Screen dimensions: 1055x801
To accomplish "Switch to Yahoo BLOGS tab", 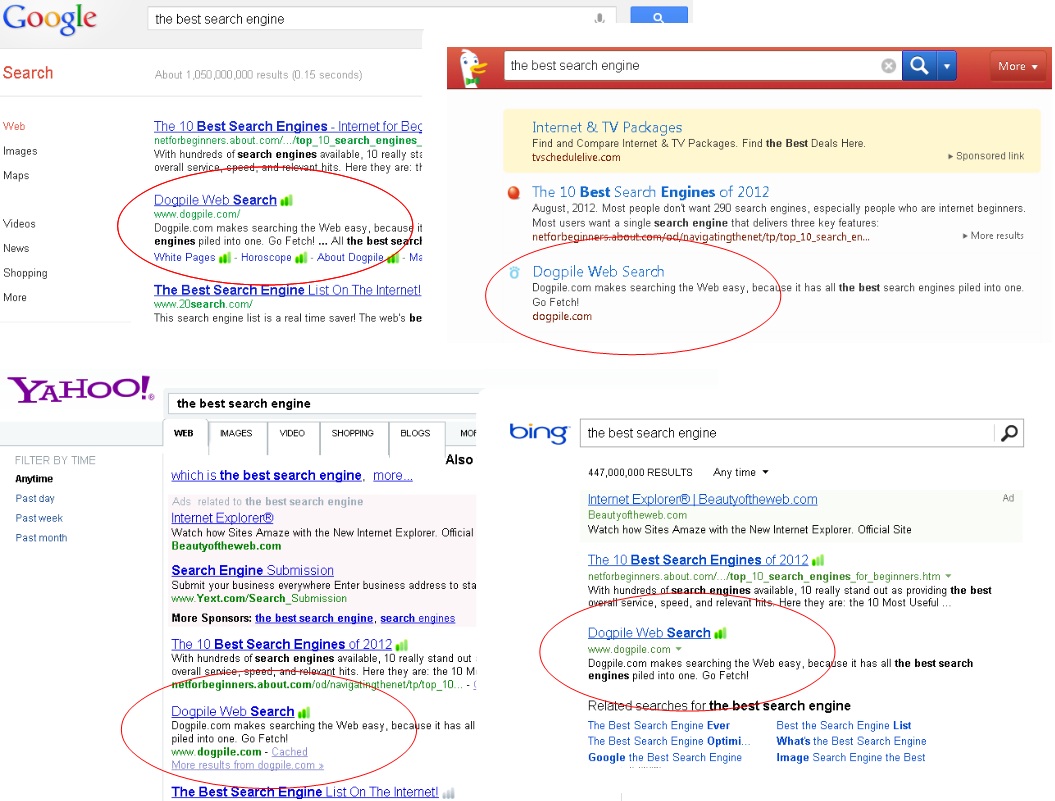I will 415,433.
